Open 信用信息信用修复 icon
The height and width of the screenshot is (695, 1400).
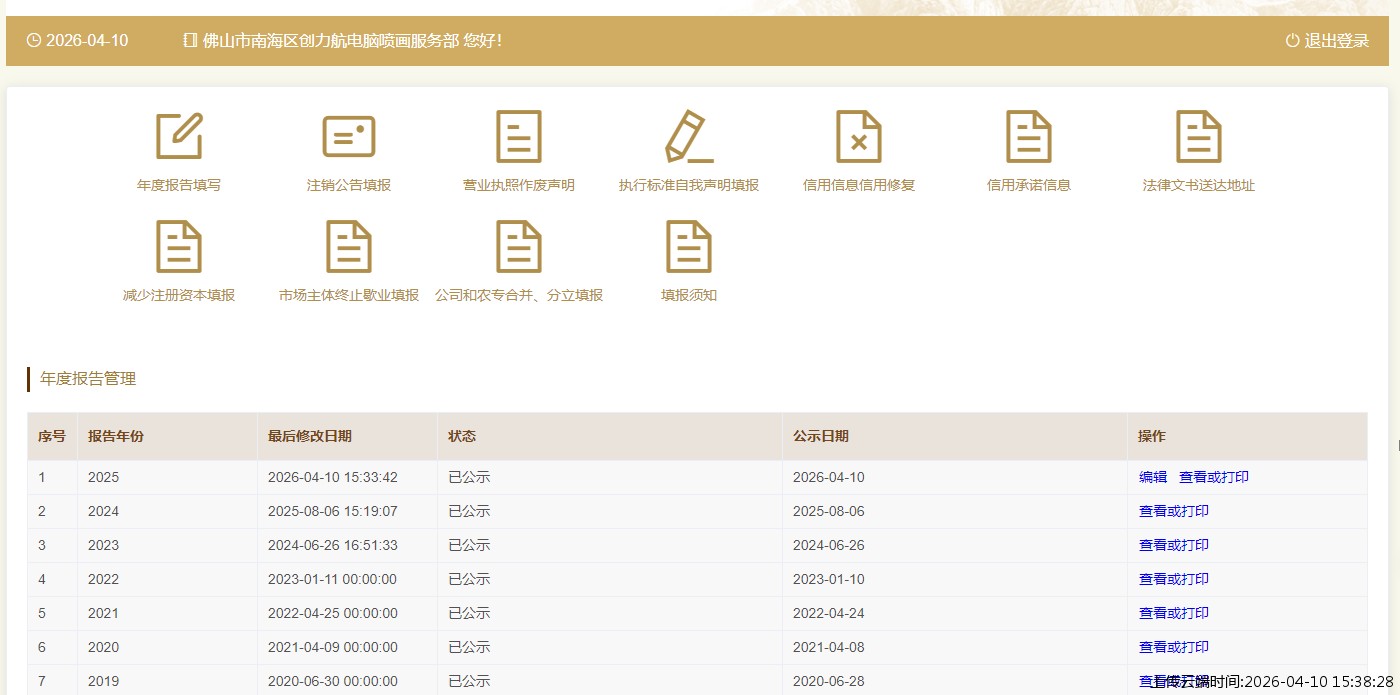(859, 137)
